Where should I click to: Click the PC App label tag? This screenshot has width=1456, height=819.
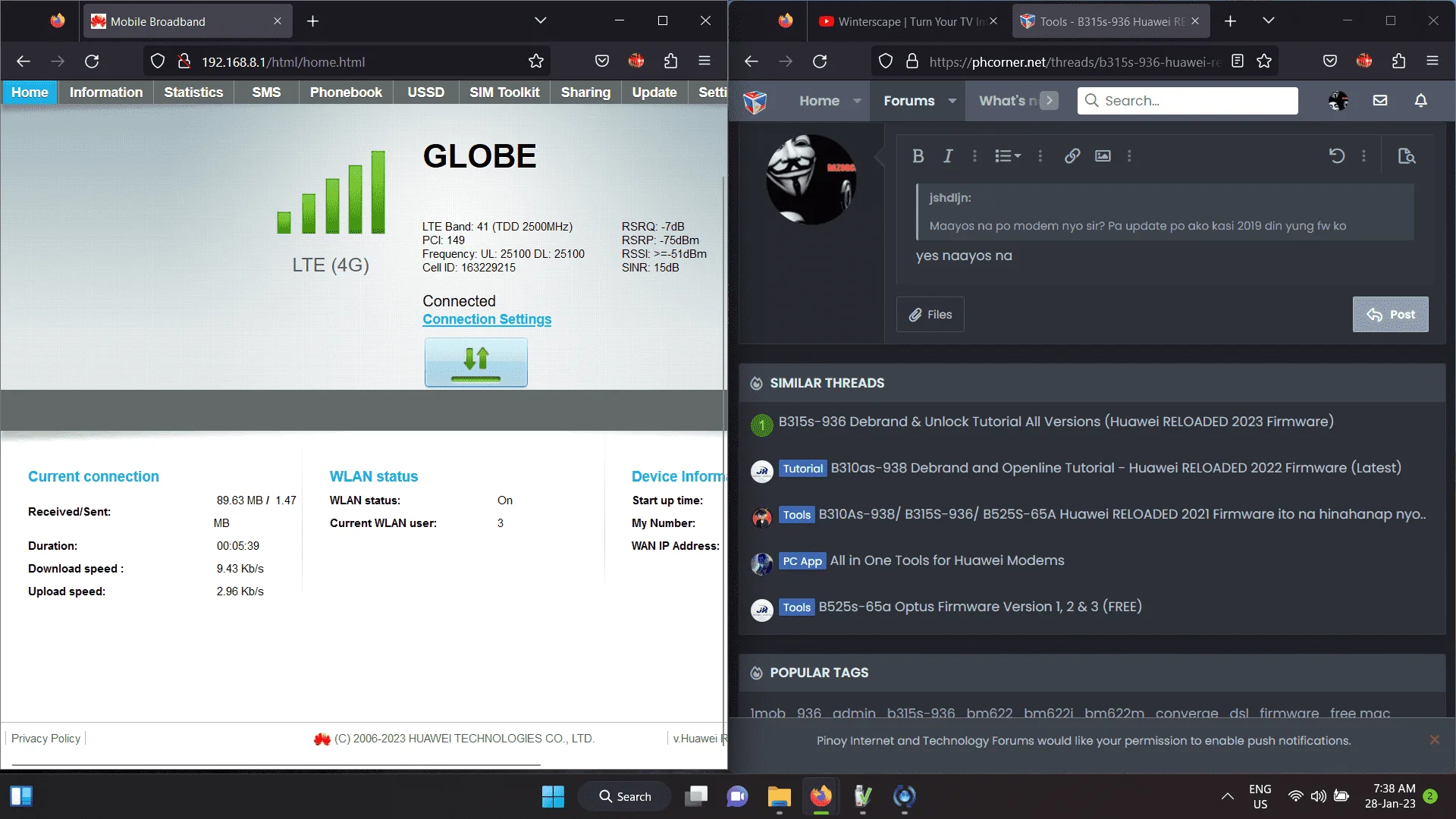[x=802, y=561]
